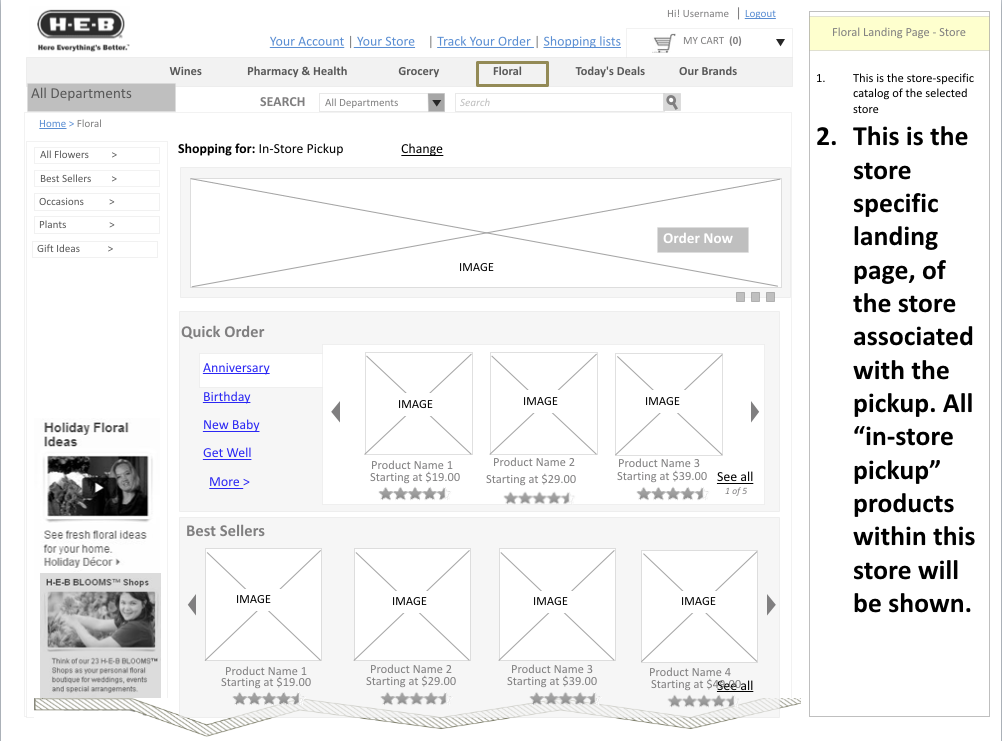1002x741 pixels.
Task: Click the Holiday Décor link
Action: click(81, 562)
